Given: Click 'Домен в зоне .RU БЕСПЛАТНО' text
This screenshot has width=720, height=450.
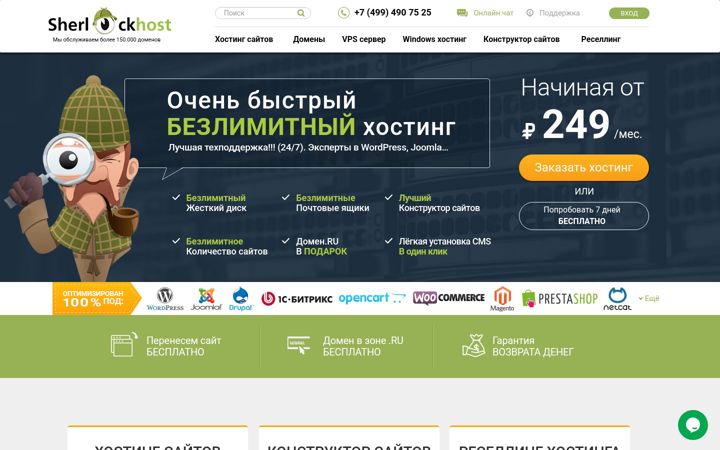Looking at the screenshot, I should 363,346.
